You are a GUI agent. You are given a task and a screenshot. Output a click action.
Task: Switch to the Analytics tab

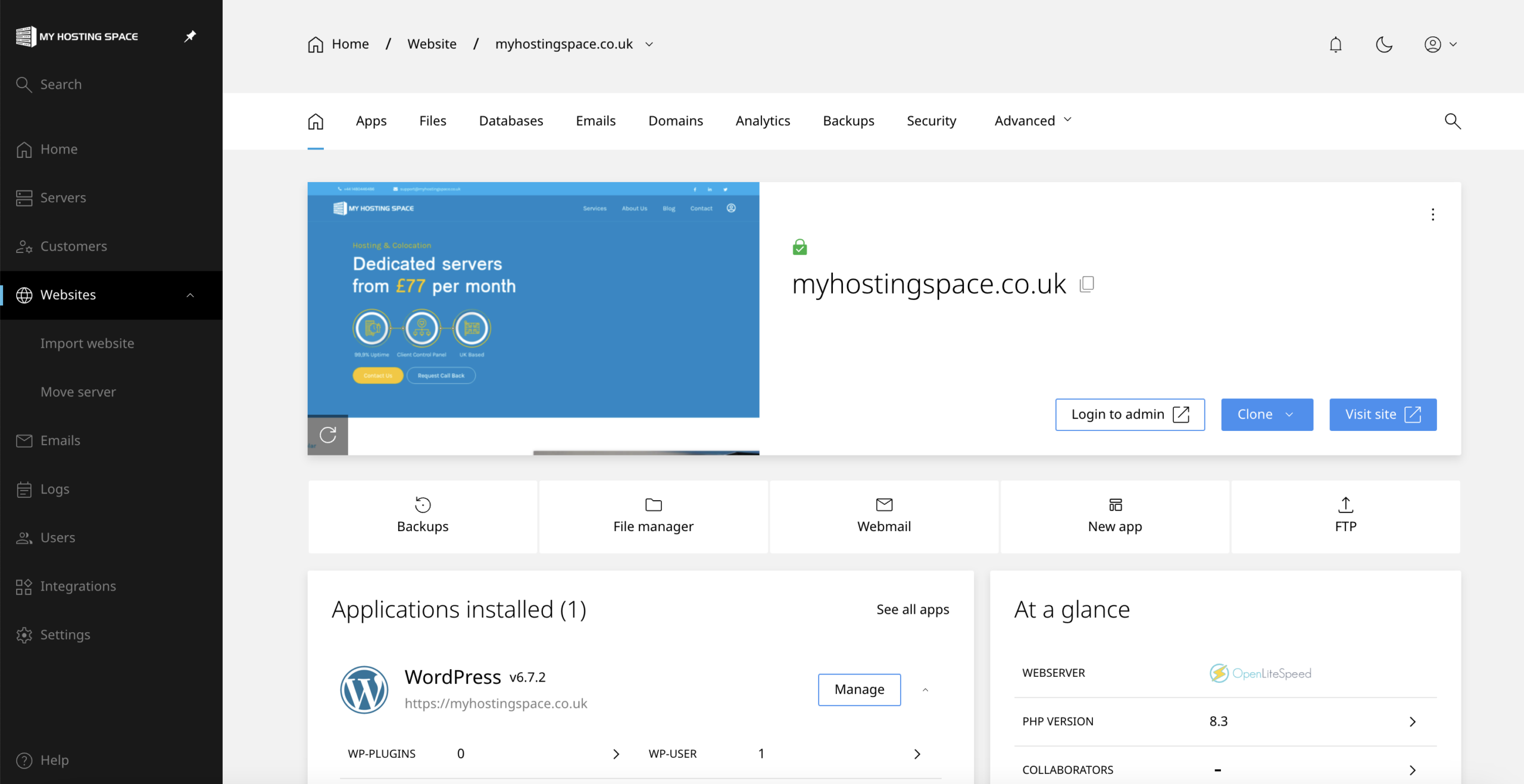(x=763, y=121)
